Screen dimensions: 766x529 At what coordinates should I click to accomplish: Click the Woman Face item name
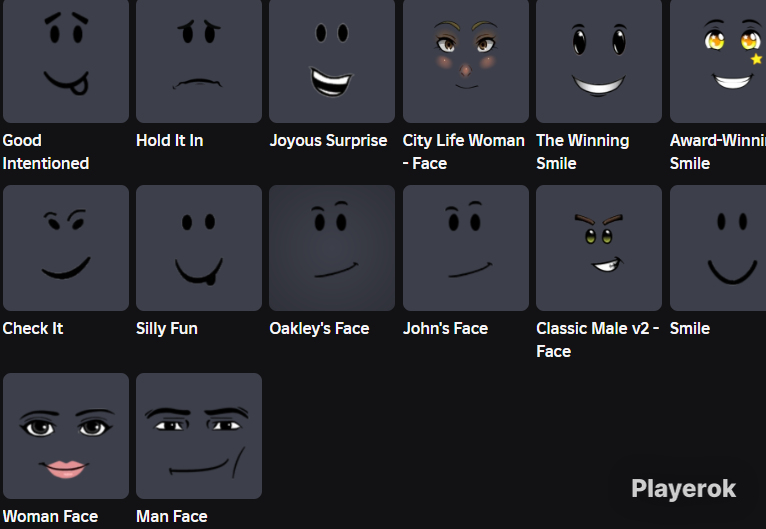pos(50,516)
